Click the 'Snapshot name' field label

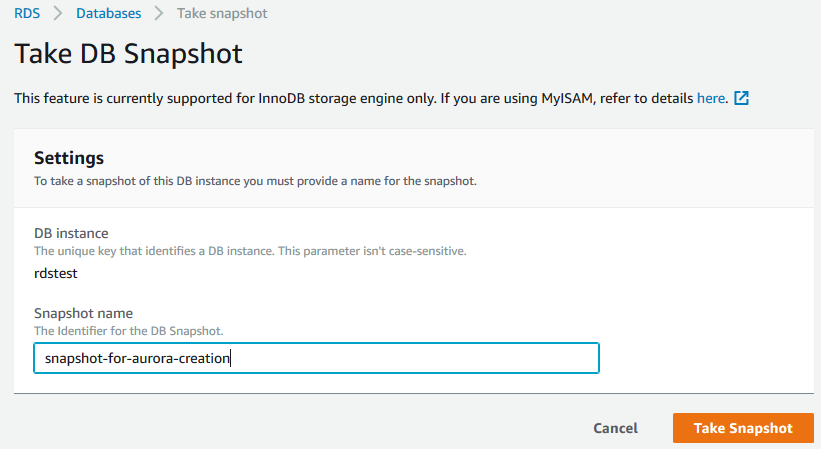(x=83, y=313)
